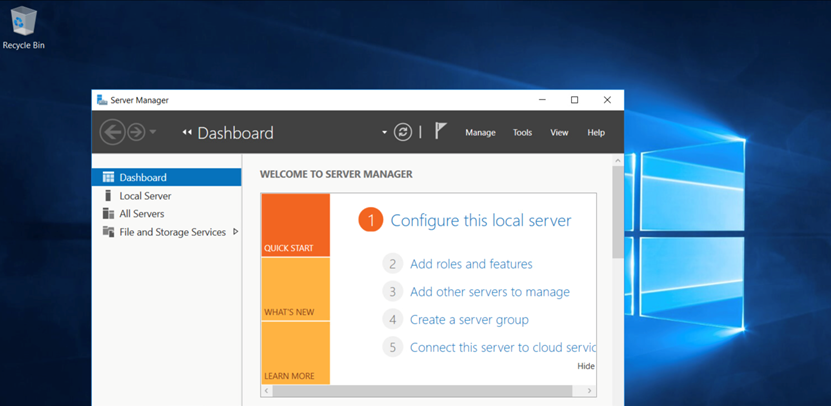This screenshot has width=831, height=406.
Task: Click Connect this server to cloud services
Action: click(x=502, y=348)
